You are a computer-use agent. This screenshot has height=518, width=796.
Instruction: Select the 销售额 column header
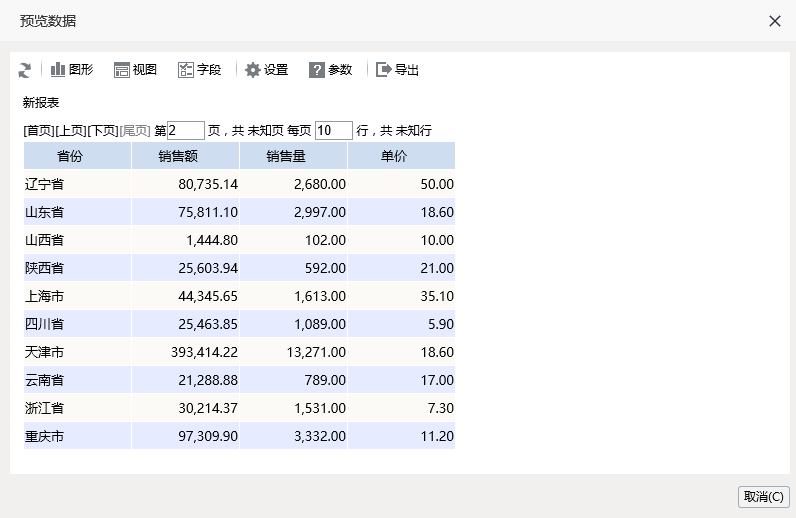185,155
